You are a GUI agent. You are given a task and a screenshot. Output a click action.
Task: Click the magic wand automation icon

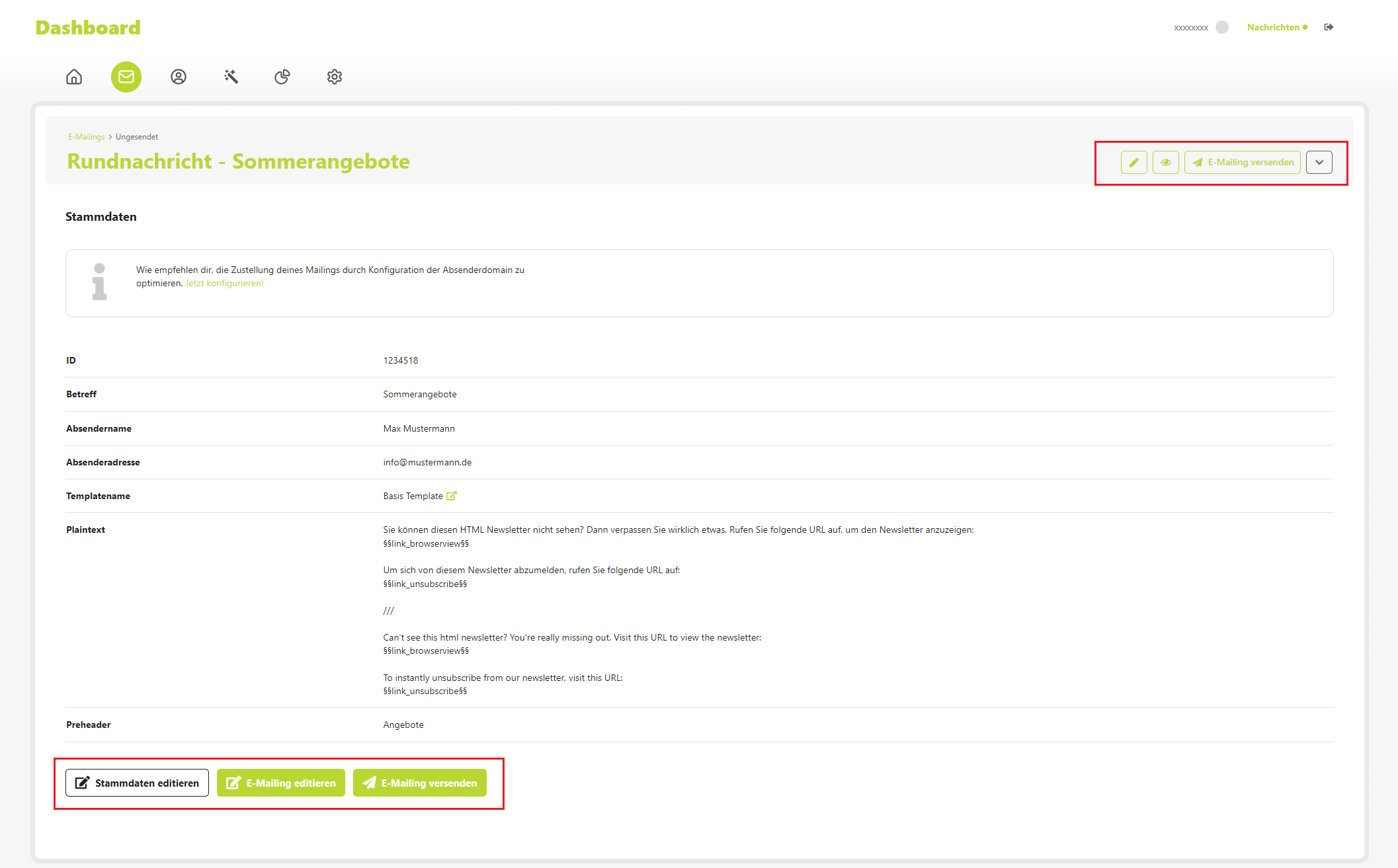point(230,77)
